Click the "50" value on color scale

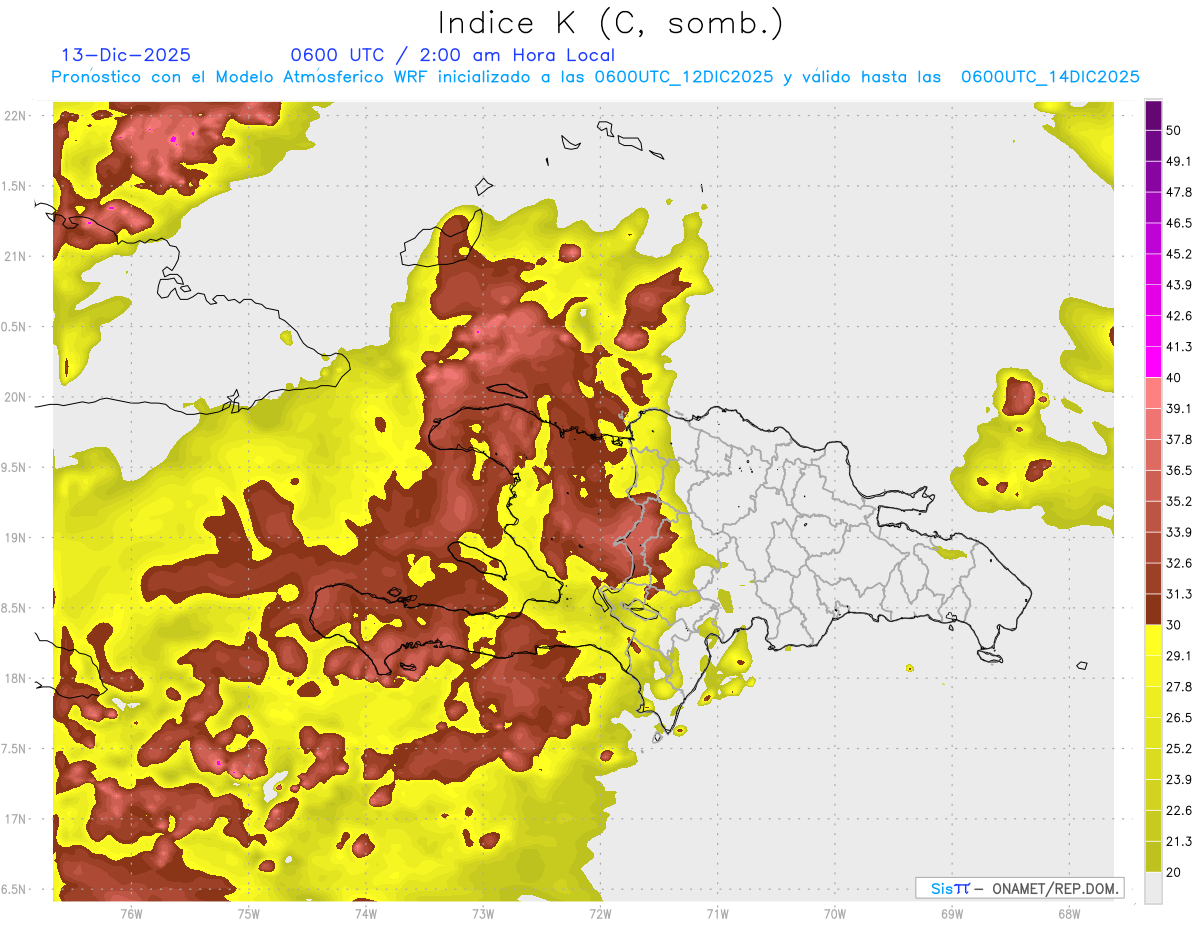click(1174, 131)
